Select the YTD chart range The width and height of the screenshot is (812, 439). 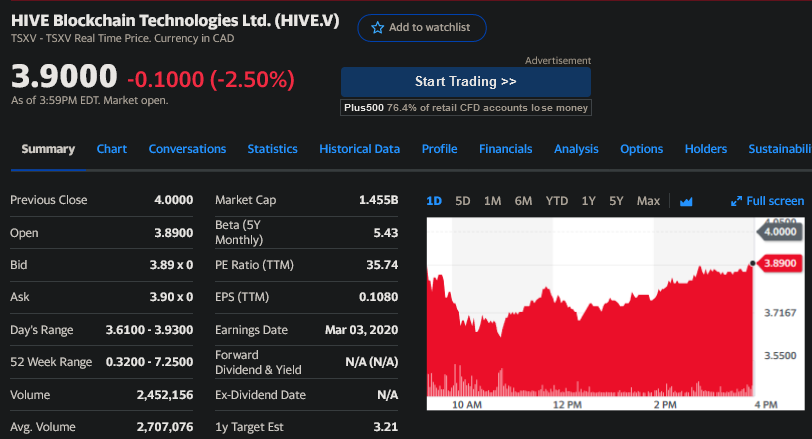557,201
